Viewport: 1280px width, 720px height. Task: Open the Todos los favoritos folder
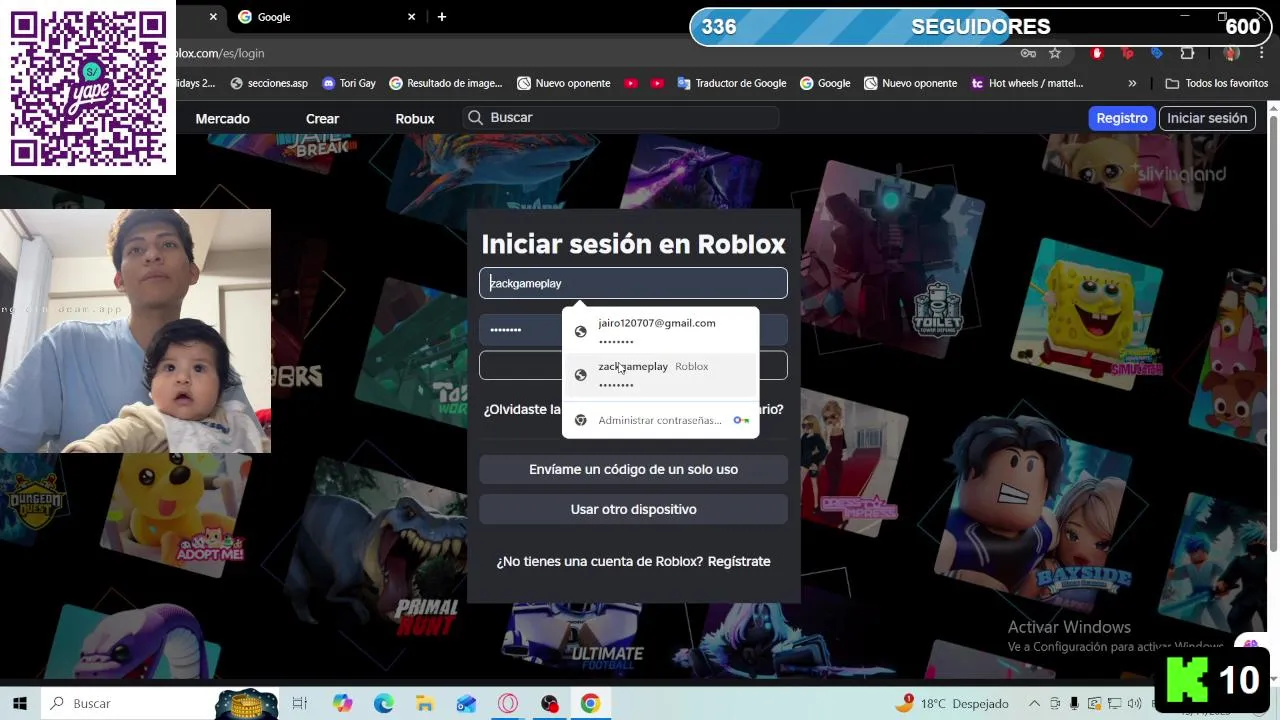[1217, 83]
